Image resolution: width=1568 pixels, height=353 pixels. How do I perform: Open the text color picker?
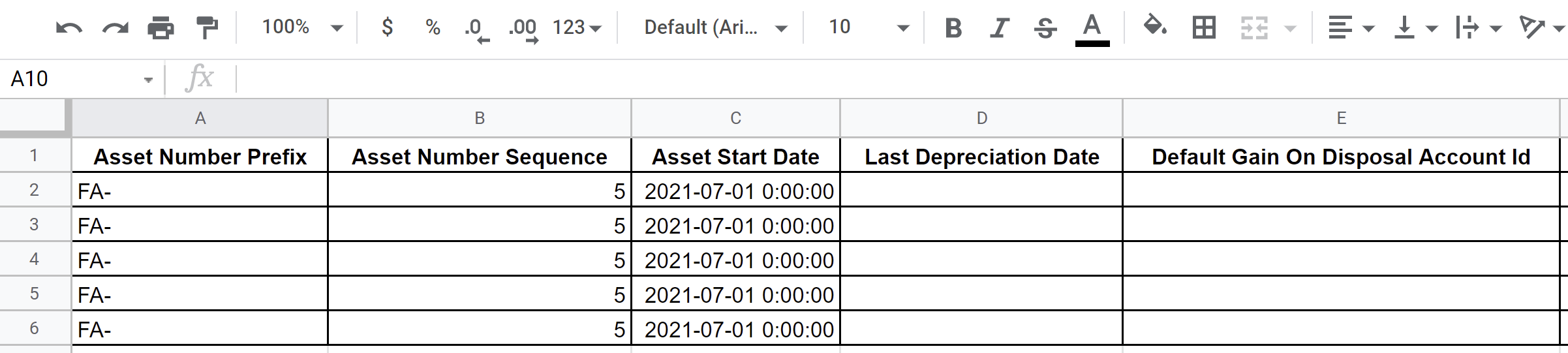click(1092, 29)
